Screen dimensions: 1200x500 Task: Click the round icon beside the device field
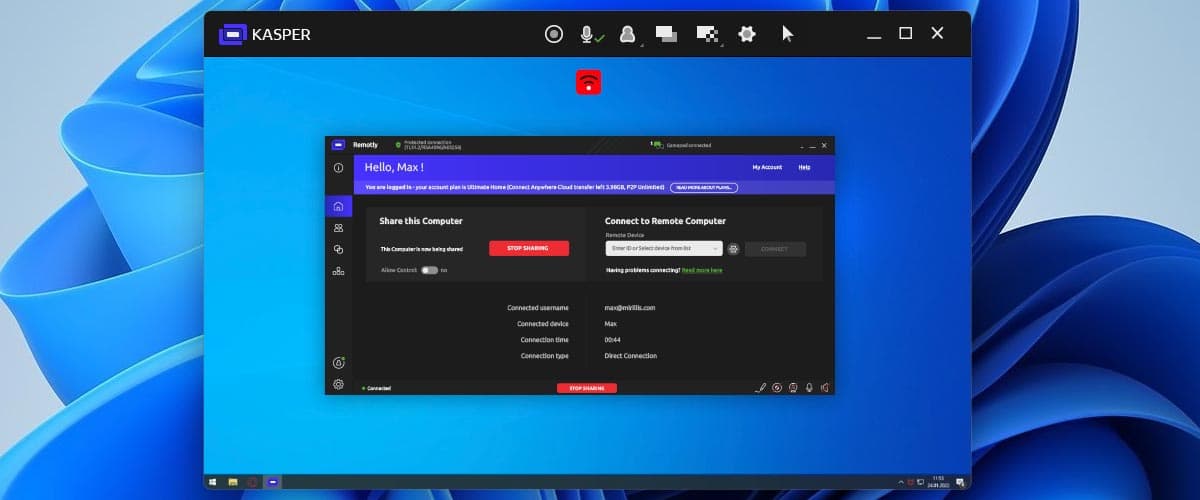tap(733, 249)
